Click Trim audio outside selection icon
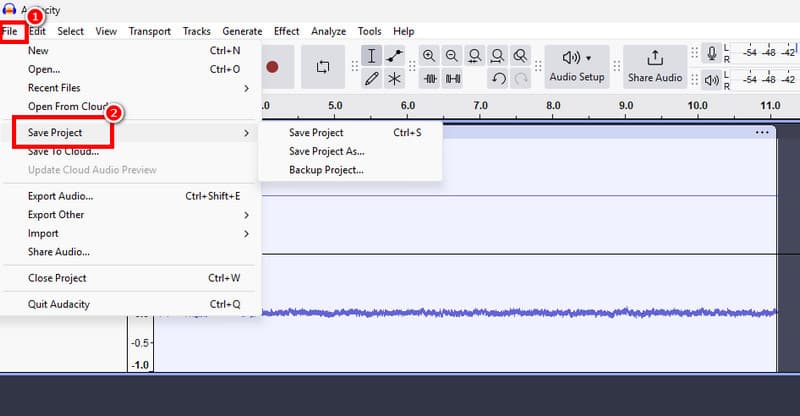The height and width of the screenshot is (416, 800). 430,79
